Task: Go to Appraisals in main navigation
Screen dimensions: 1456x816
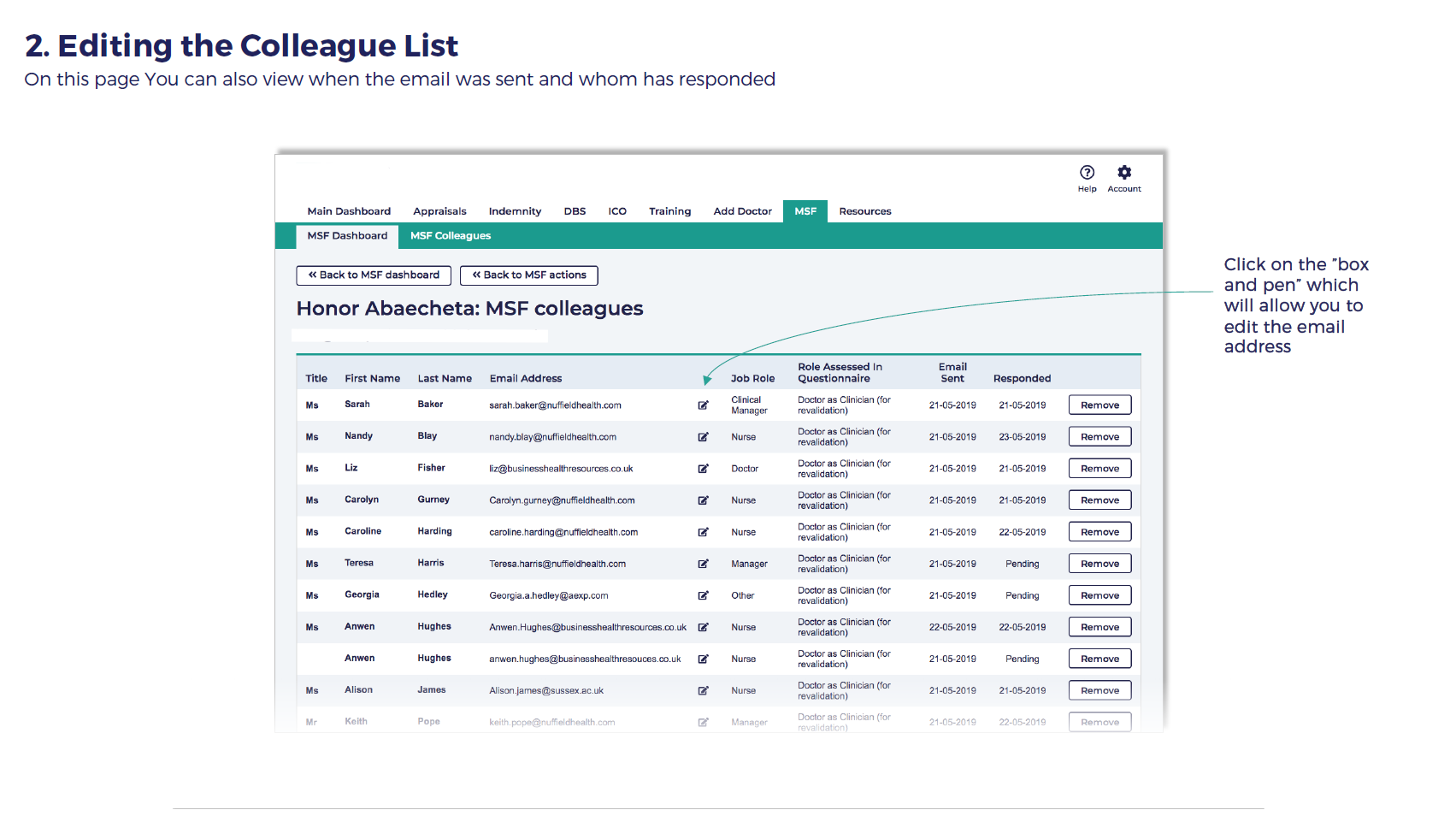Action: 439,211
